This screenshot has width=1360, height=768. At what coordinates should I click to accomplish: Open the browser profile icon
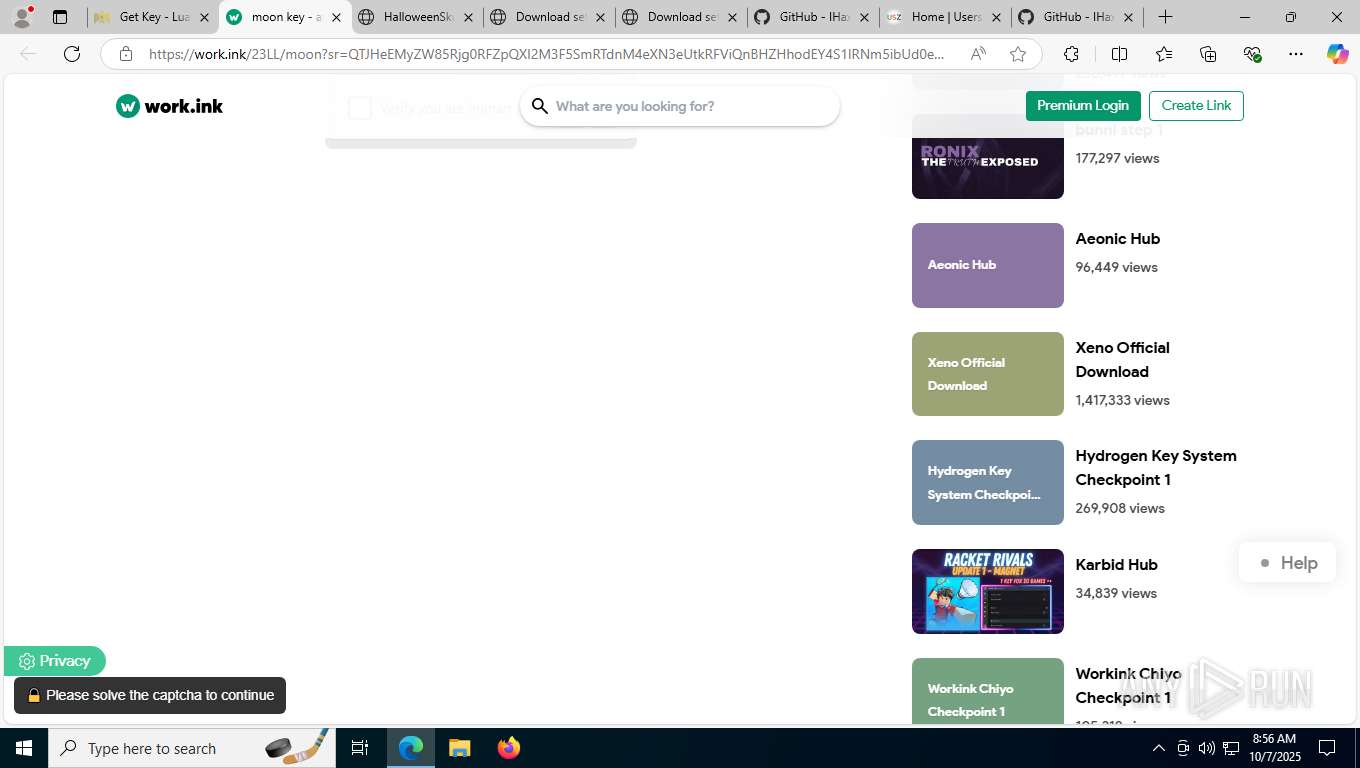tap(22, 17)
